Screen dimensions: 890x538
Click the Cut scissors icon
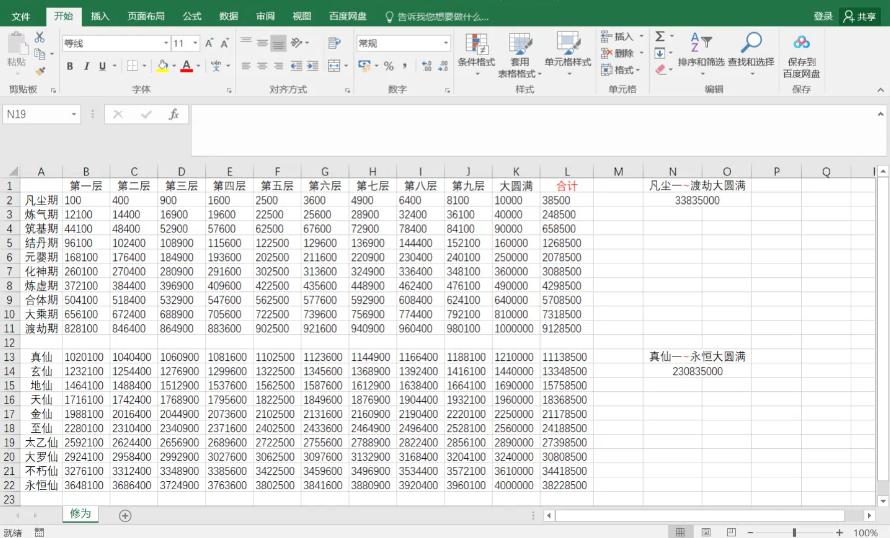pyautogui.click(x=40, y=38)
